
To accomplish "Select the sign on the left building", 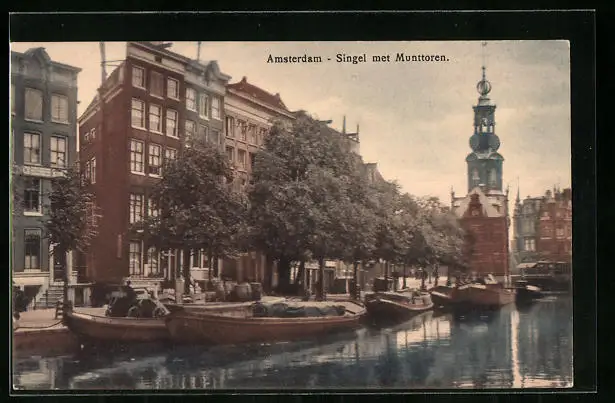I will [42, 172].
